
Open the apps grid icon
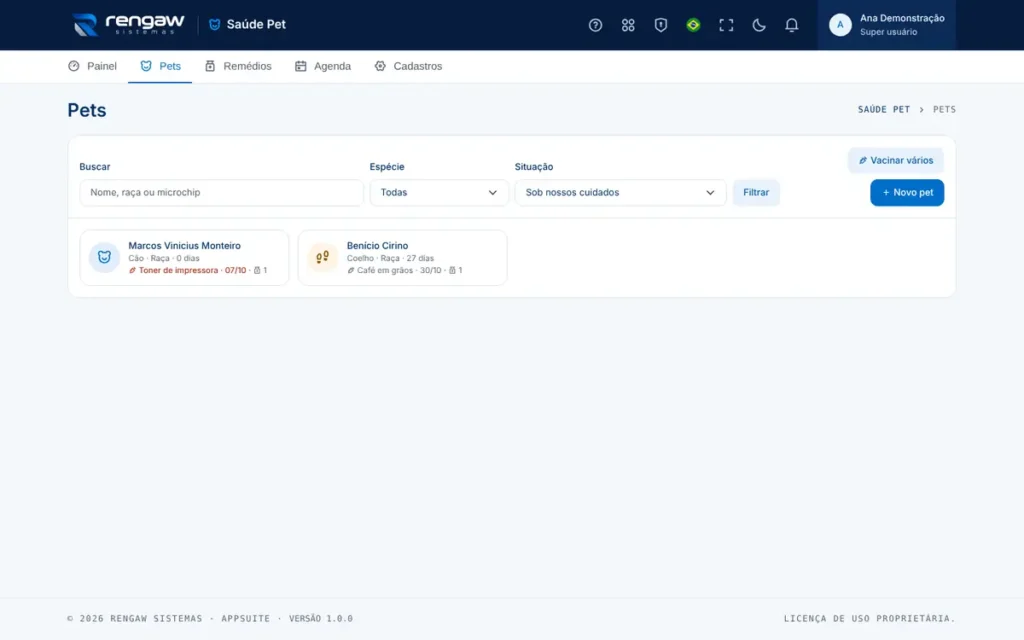tap(628, 25)
